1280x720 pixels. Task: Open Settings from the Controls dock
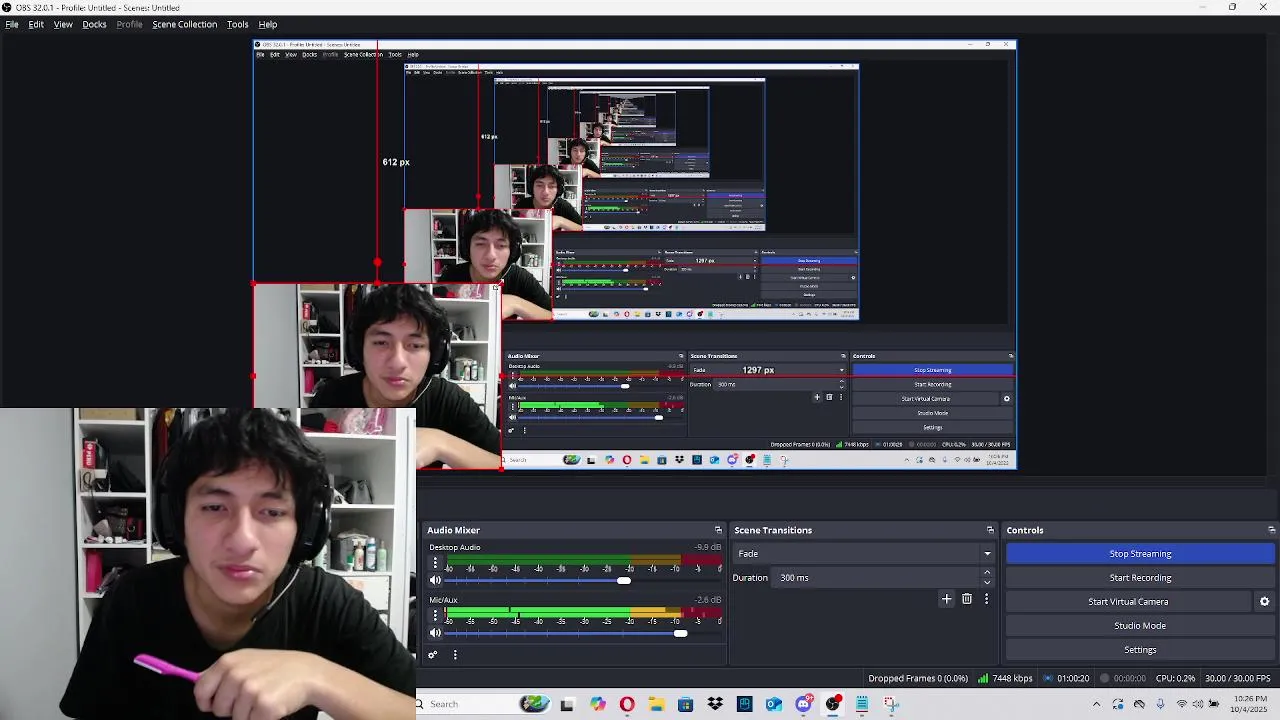[x=1140, y=650]
